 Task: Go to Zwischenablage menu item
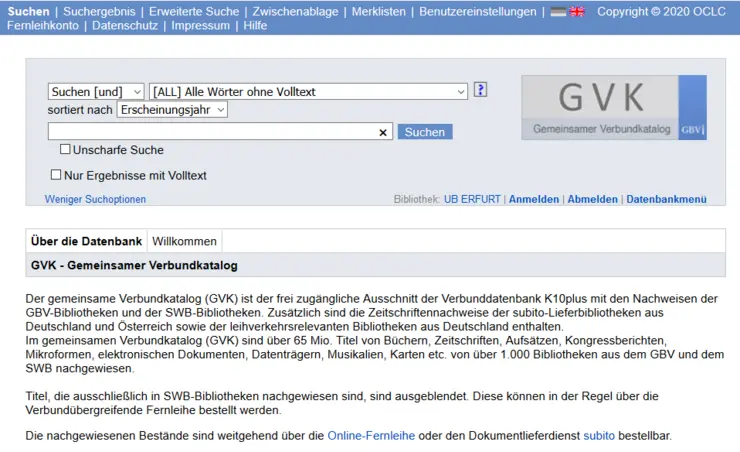pos(295,12)
